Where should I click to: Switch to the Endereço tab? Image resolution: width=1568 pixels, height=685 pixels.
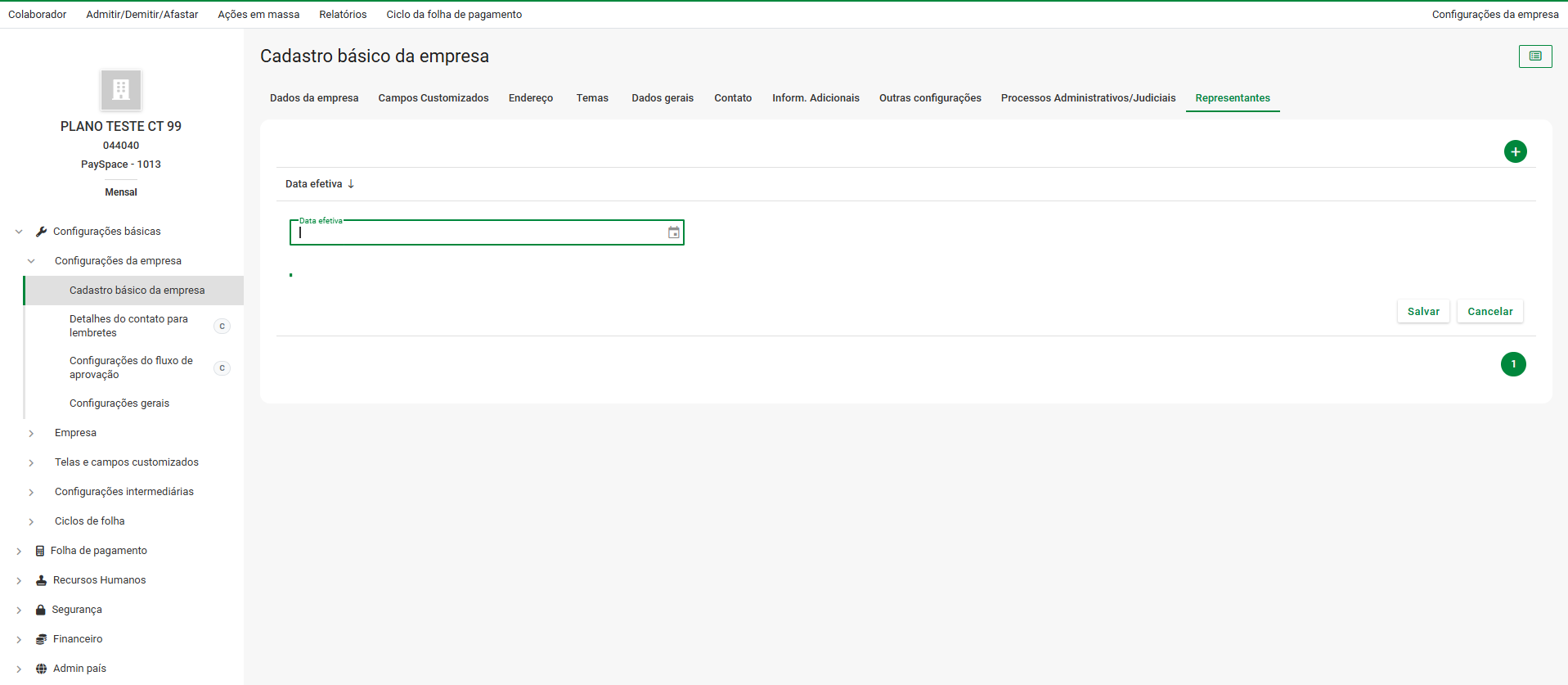[530, 98]
